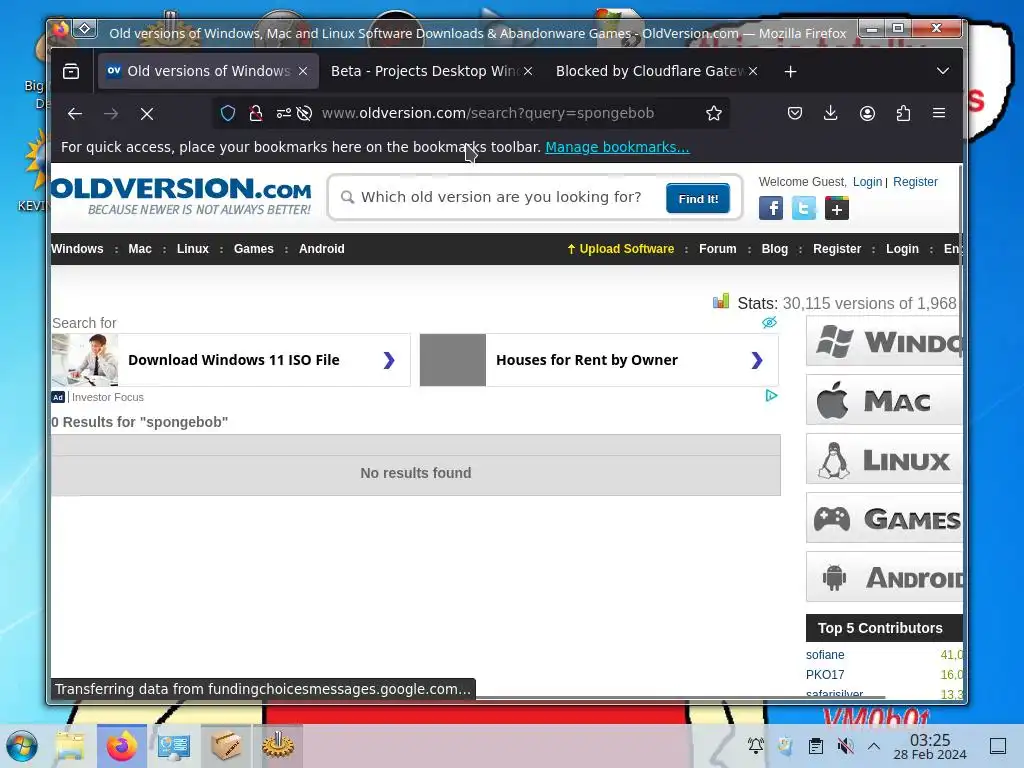This screenshot has width=1024, height=768.
Task: Open Linux in the navigation bar
Action: pos(193,249)
